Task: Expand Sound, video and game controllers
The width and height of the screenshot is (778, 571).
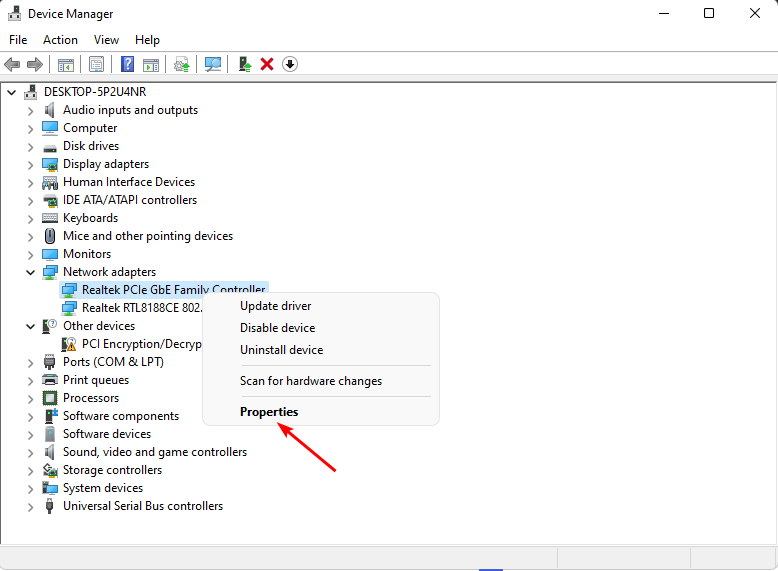Action: click(x=31, y=453)
